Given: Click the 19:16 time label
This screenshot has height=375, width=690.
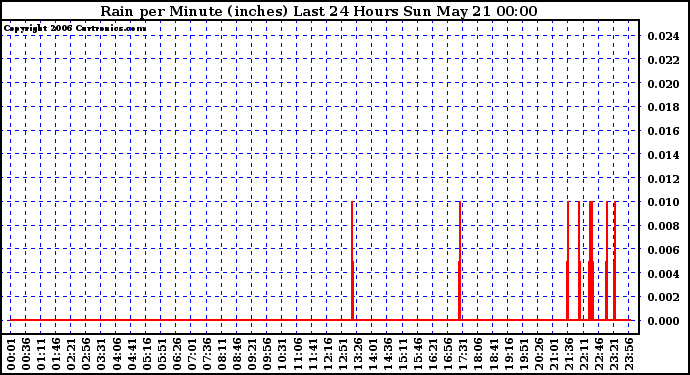Looking at the screenshot, I should pyautogui.click(x=508, y=354).
